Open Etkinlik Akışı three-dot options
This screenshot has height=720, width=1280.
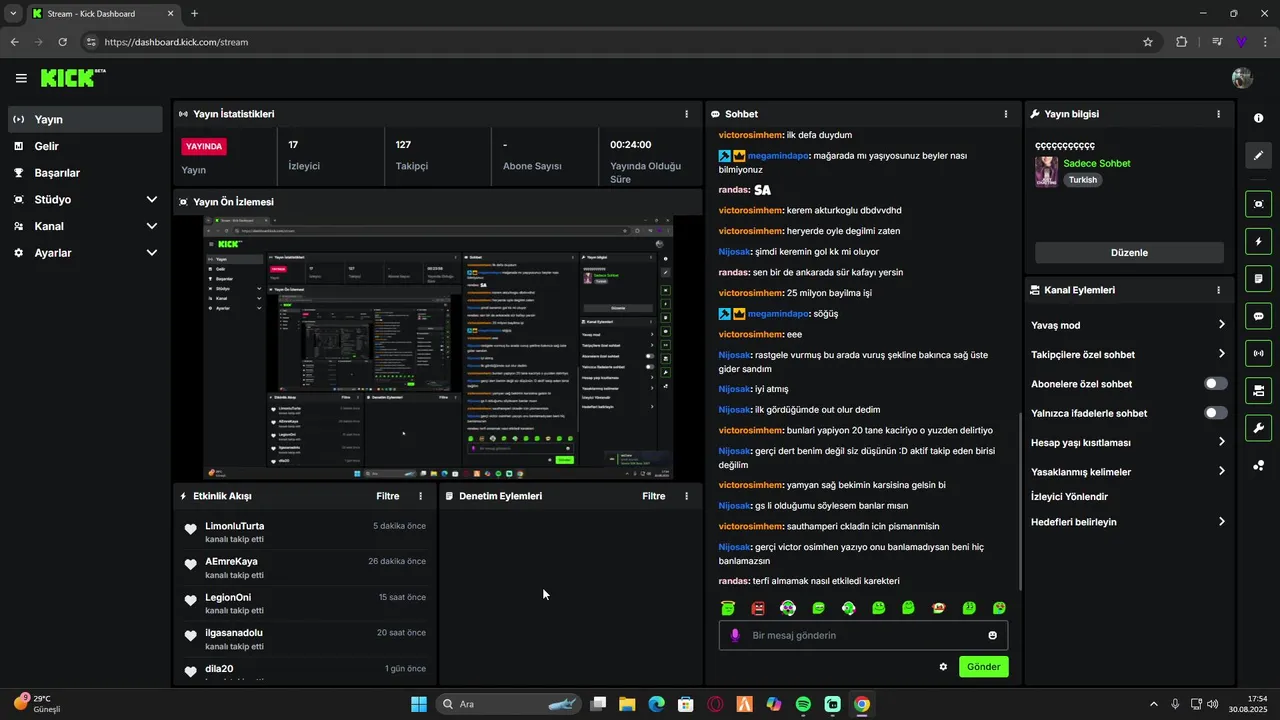[x=420, y=496]
